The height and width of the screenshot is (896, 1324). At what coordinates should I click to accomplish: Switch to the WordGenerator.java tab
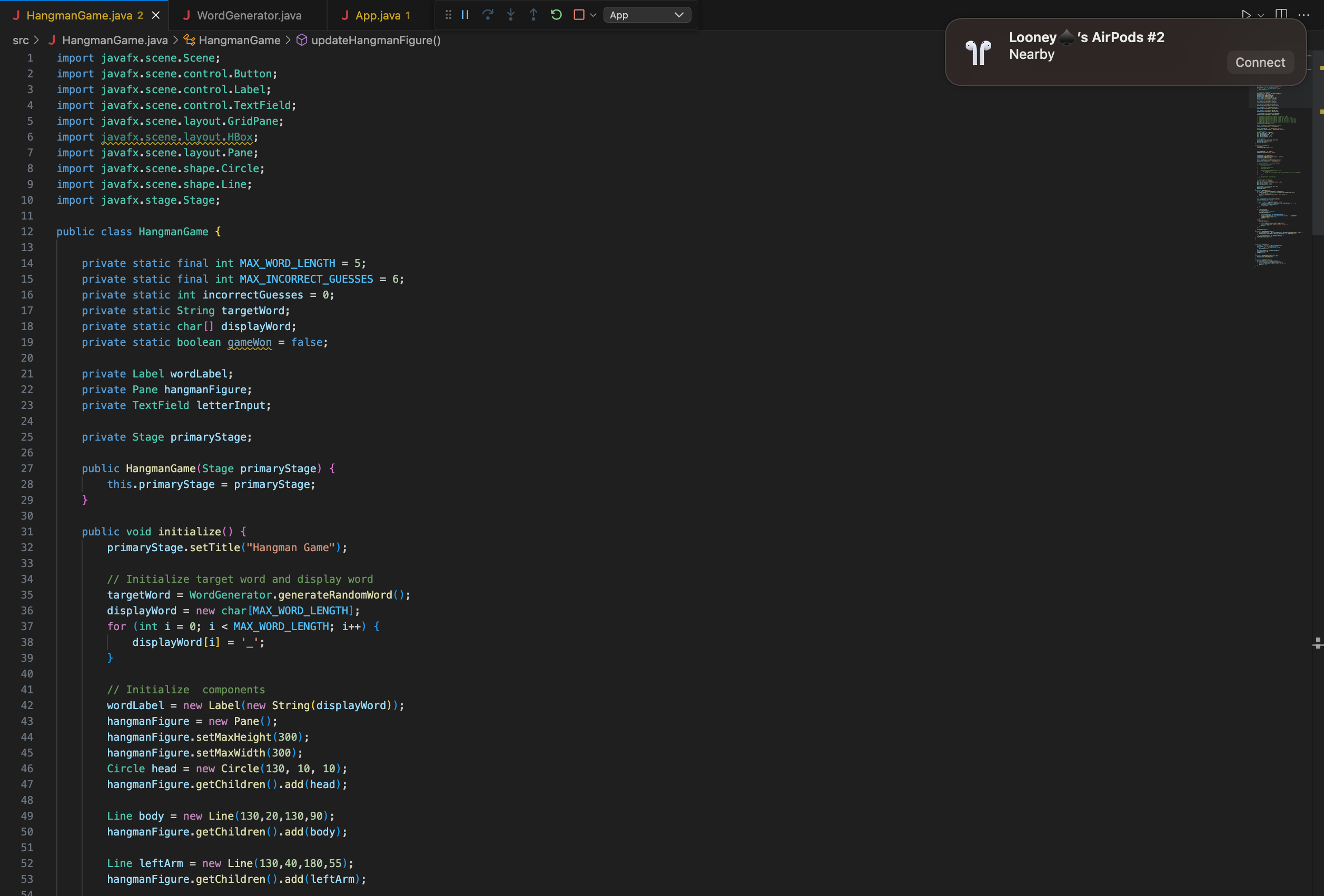tap(249, 15)
